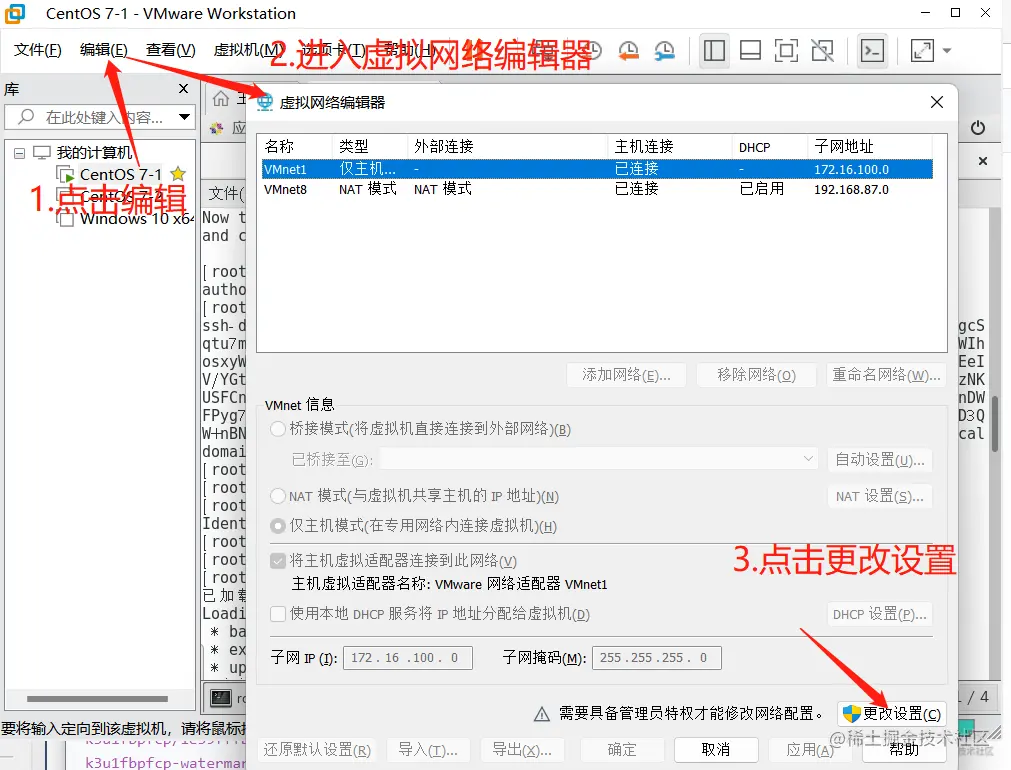
Task: Select the Windows 10 x64 virtual machine
Action: click(126, 219)
